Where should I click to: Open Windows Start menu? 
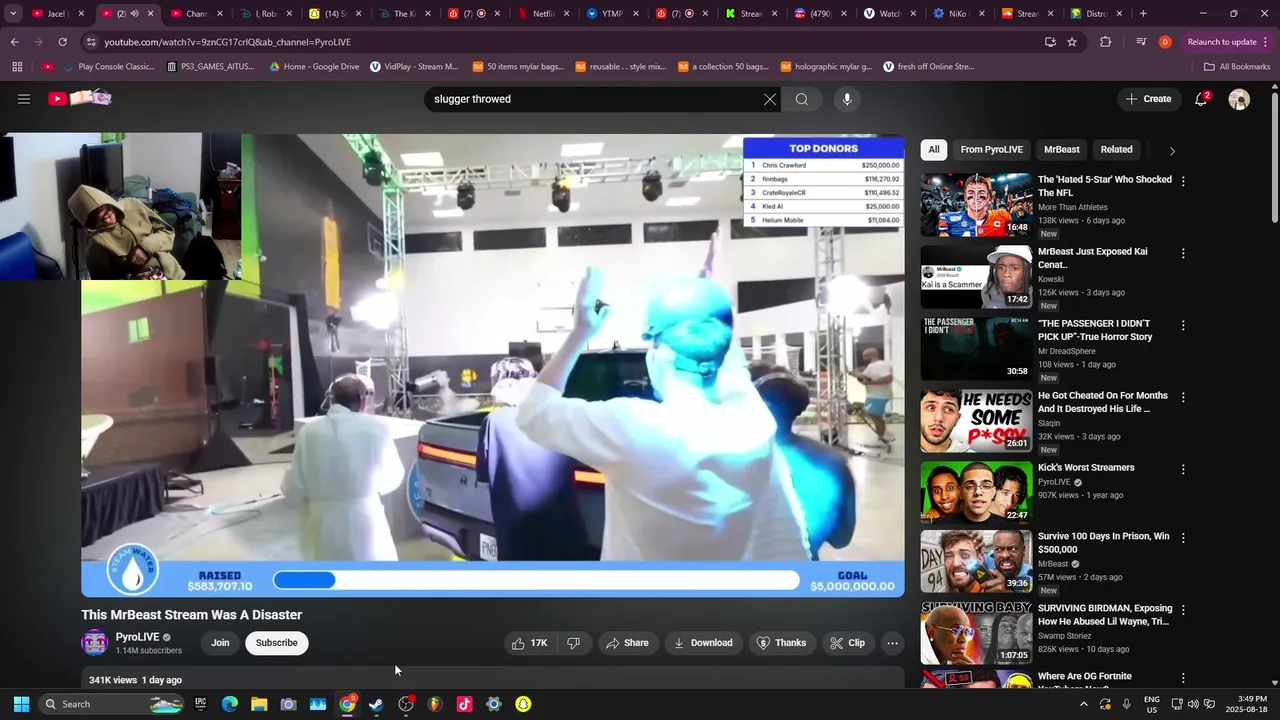pyautogui.click(x=21, y=704)
